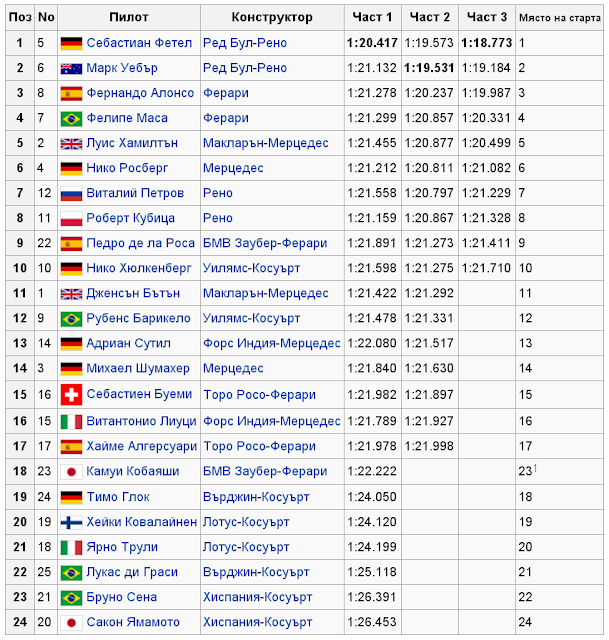The width and height of the screenshot is (609, 640).
Task: Click the Място на старта column header
Action: pos(560,18)
